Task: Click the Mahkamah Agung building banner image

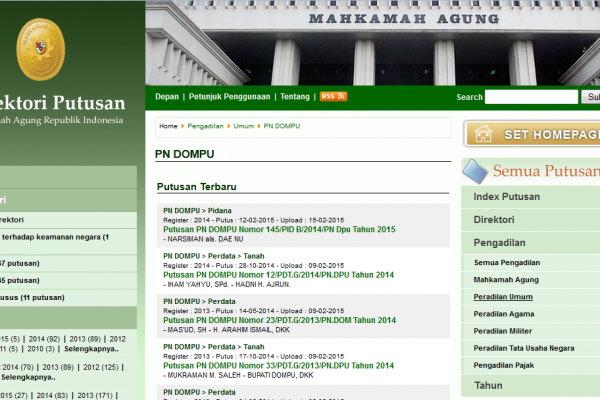Action: click(x=372, y=42)
